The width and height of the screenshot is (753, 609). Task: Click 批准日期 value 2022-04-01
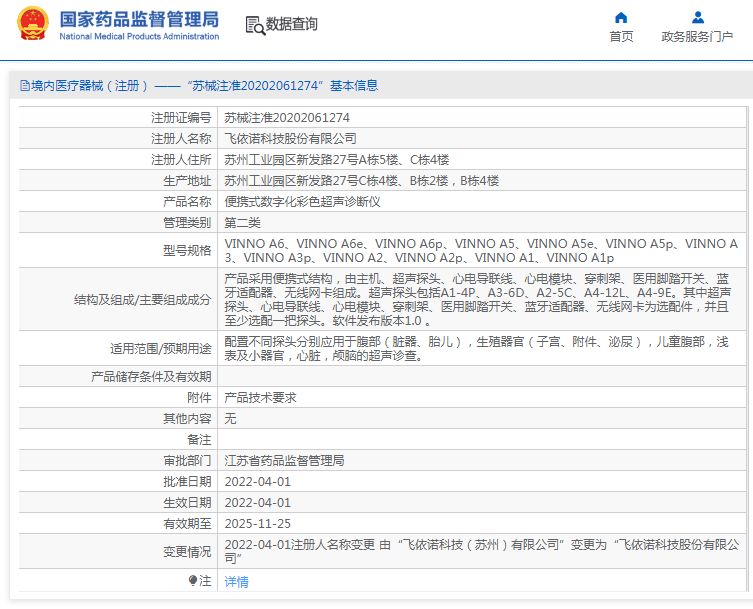point(257,482)
